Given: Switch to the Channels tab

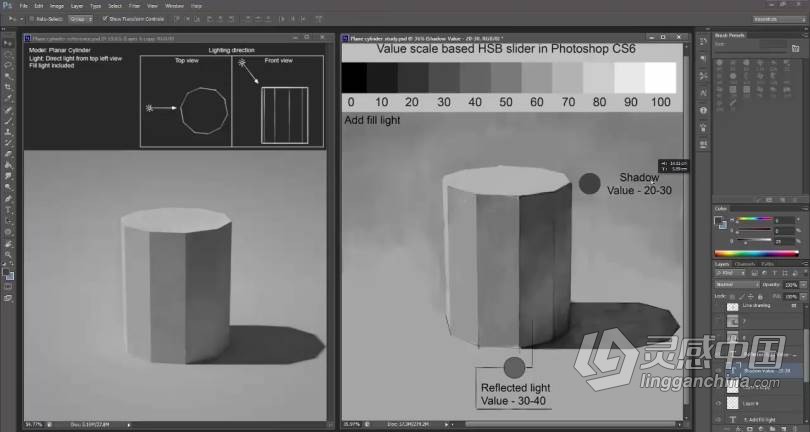Looking at the screenshot, I should pyautogui.click(x=745, y=264).
